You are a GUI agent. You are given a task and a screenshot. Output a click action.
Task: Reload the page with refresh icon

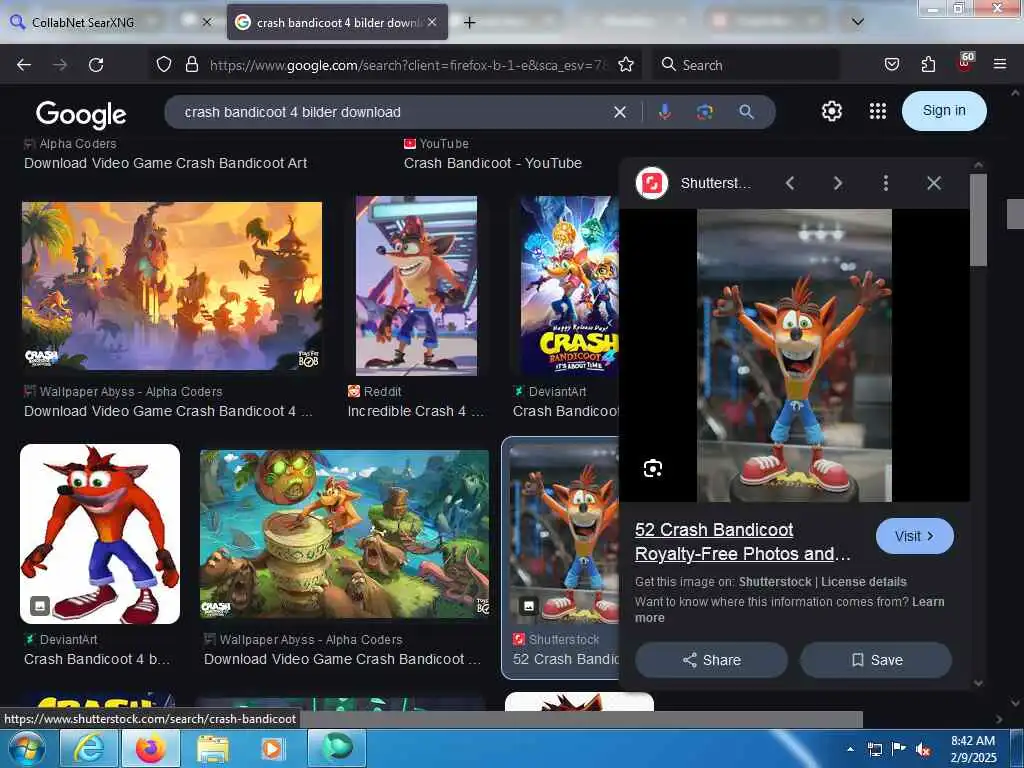[96, 65]
